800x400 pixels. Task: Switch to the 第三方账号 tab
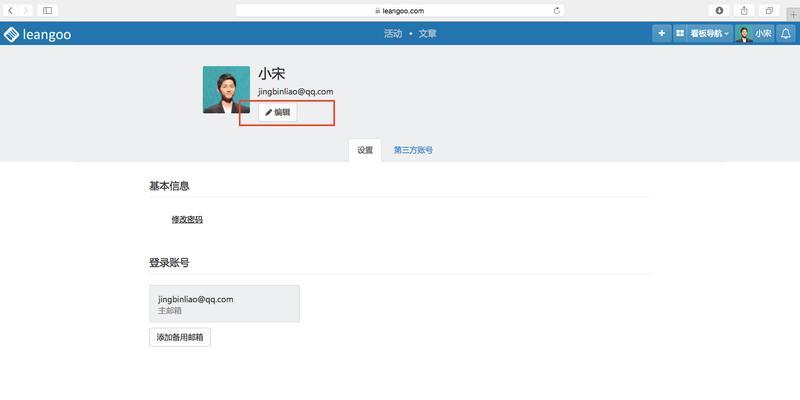(413, 150)
